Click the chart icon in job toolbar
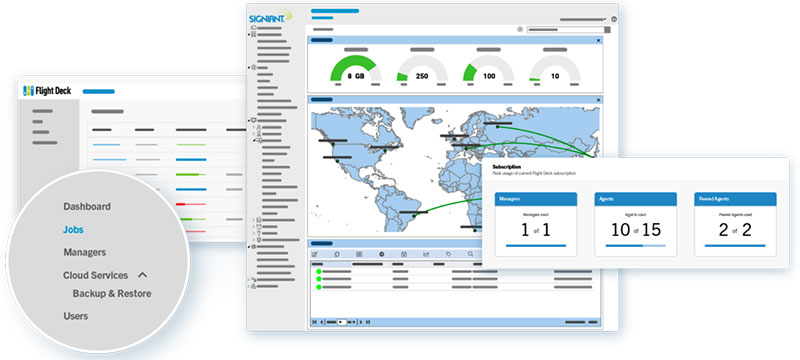 tap(426, 254)
